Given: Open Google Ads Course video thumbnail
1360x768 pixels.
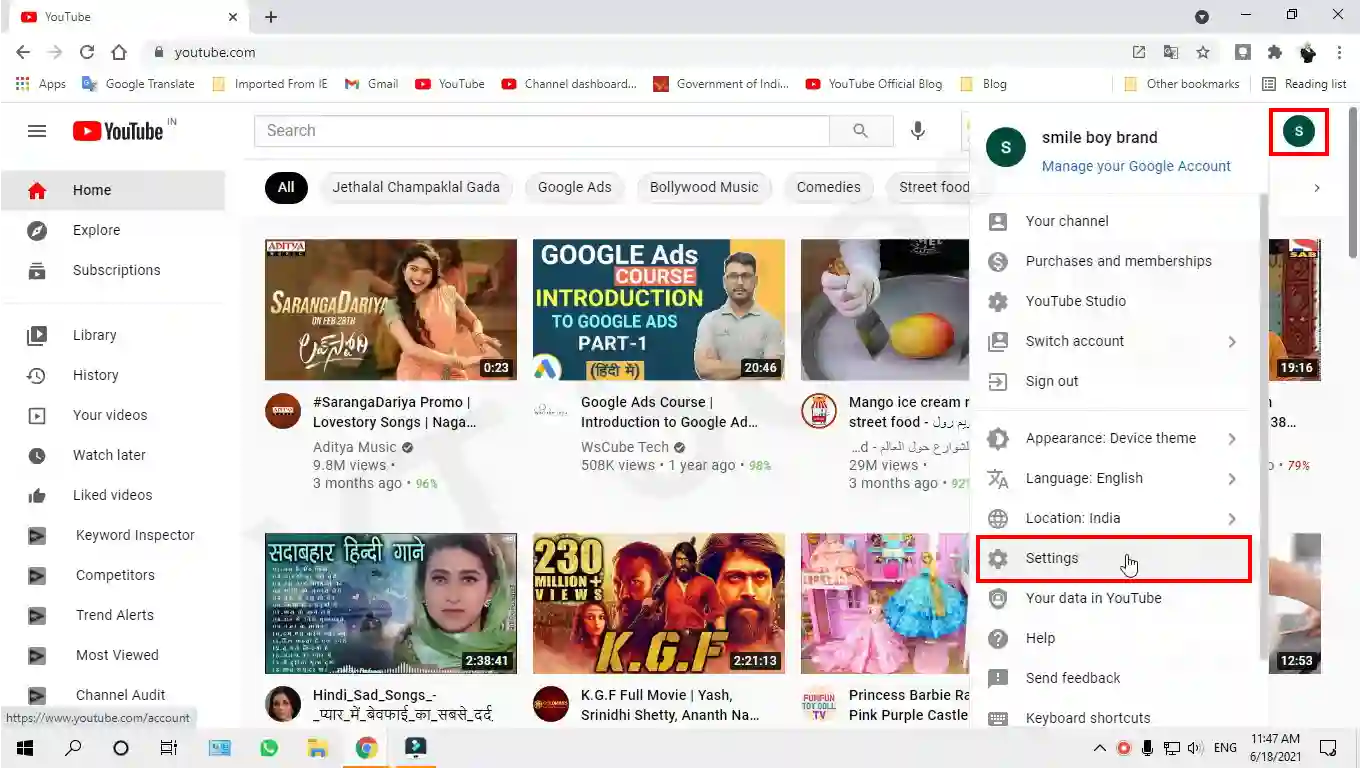Looking at the screenshot, I should [x=659, y=309].
